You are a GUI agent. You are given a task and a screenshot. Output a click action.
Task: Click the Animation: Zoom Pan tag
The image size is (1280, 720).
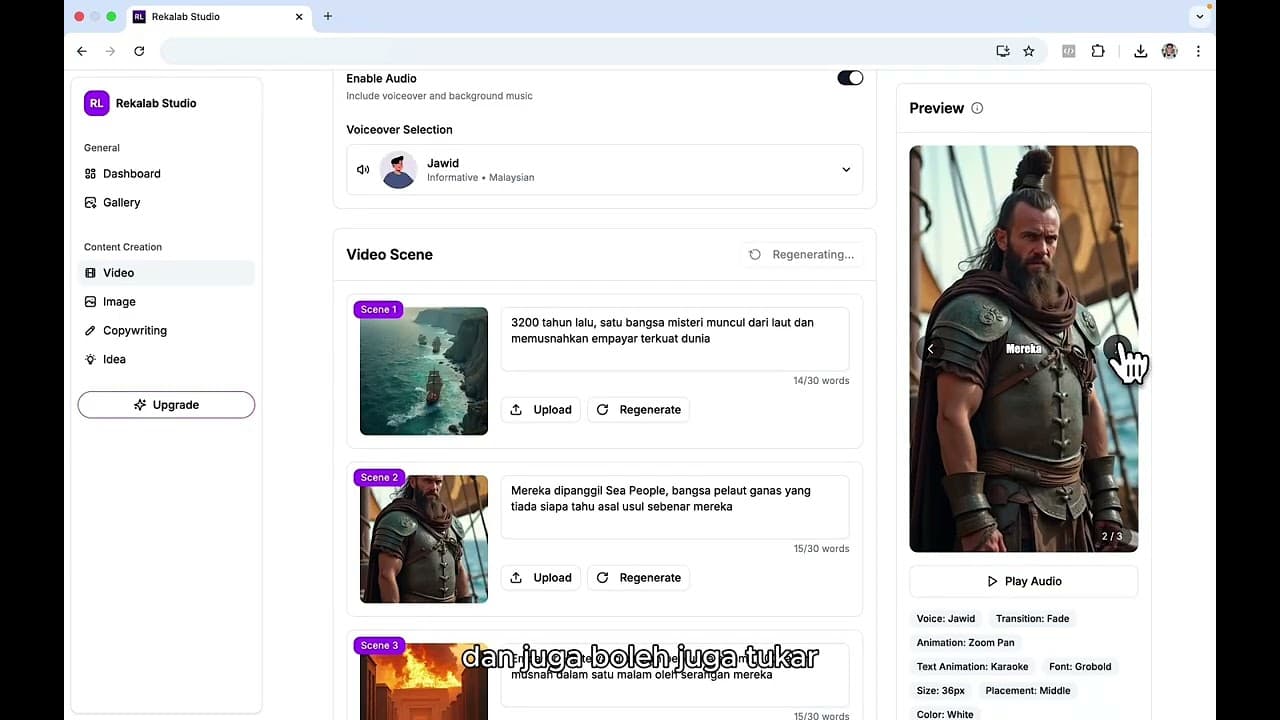click(965, 643)
